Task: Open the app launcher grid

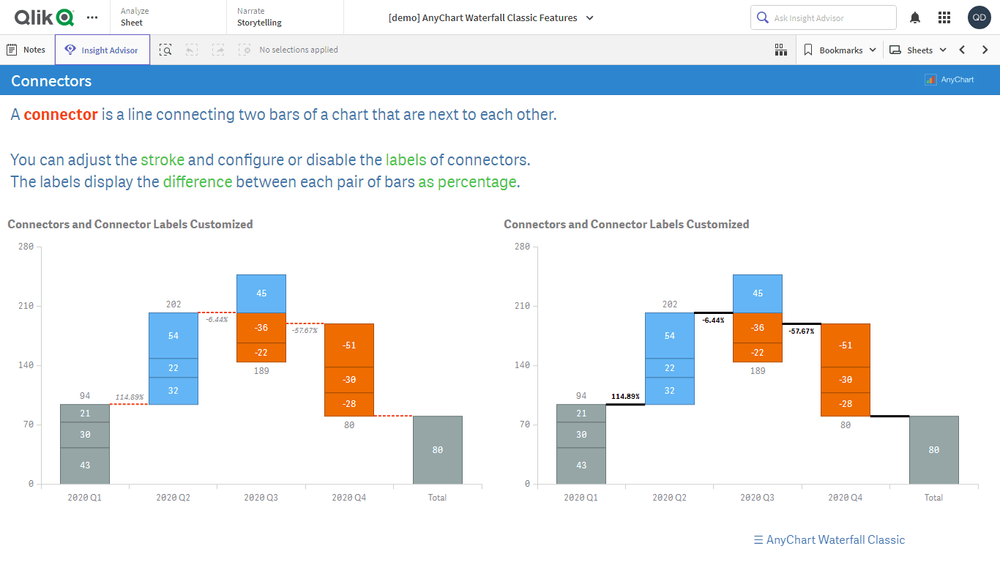Action: [944, 18]
